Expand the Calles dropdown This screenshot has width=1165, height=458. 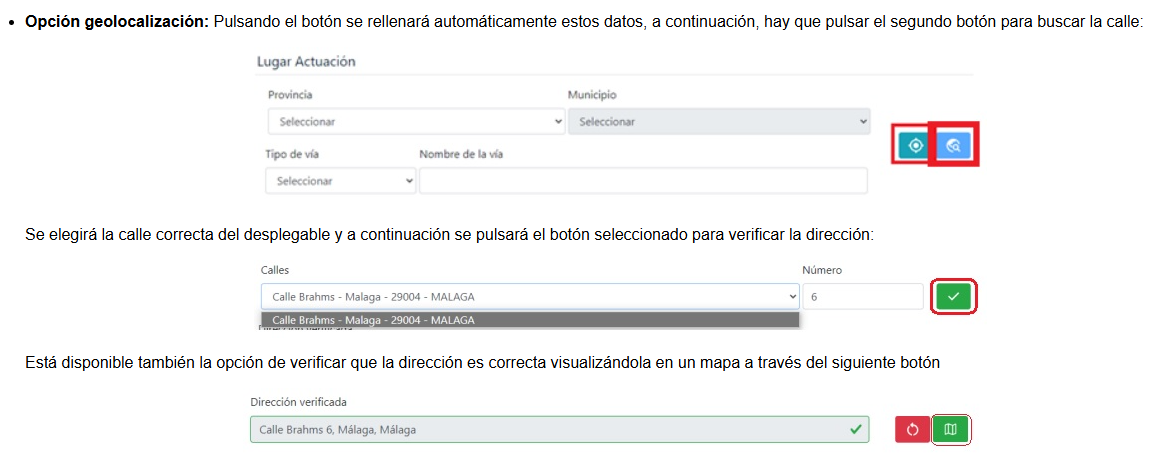[x=529, y=297]
